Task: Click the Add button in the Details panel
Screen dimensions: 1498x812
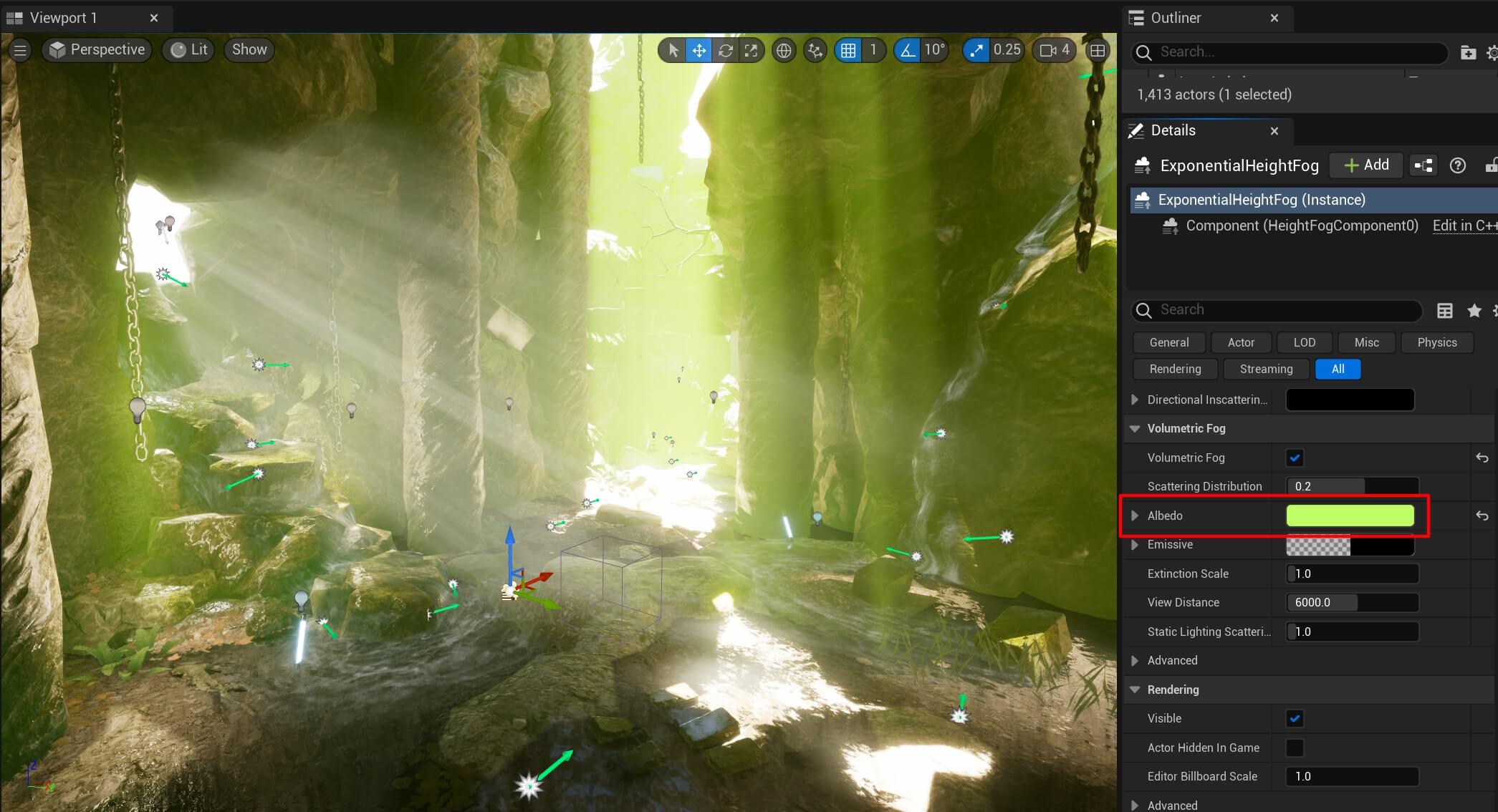Action: [1365, 165]
